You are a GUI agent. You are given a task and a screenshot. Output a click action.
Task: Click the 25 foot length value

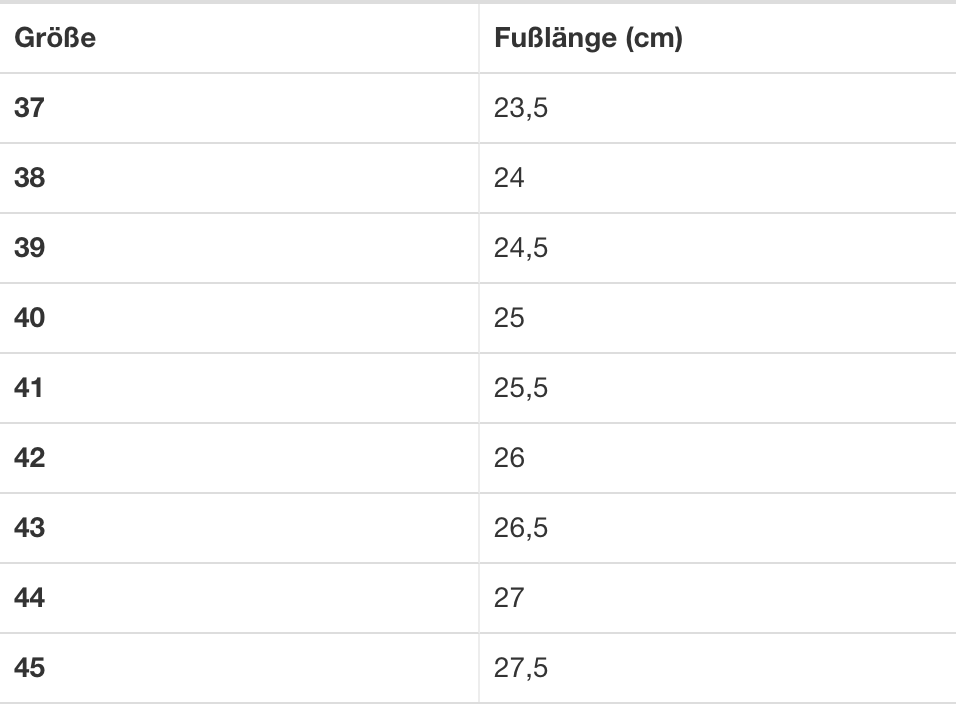pyautogui.click(x=509, y=318)
